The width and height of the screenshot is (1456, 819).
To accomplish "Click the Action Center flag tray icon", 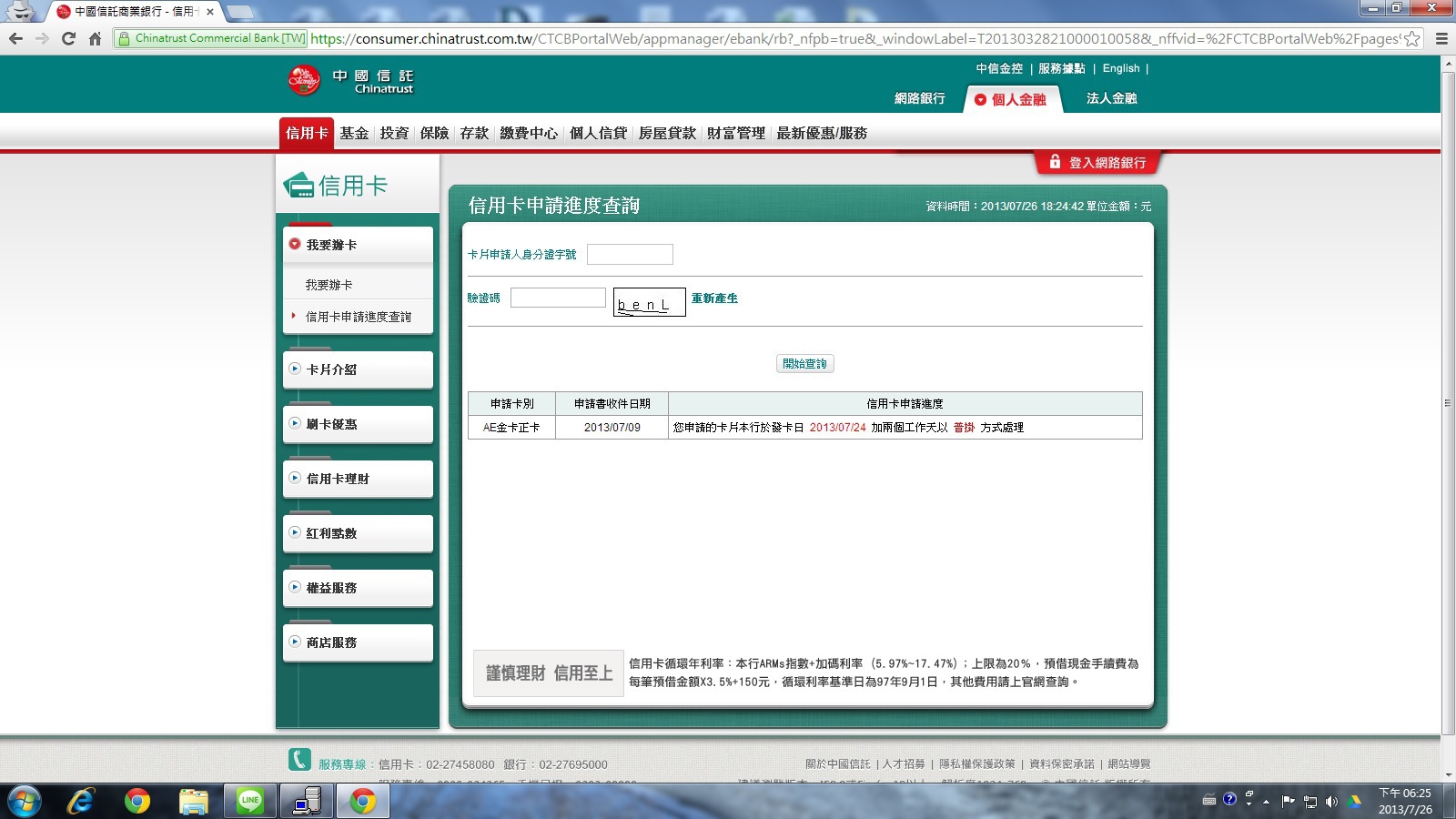I will 1288,802.
